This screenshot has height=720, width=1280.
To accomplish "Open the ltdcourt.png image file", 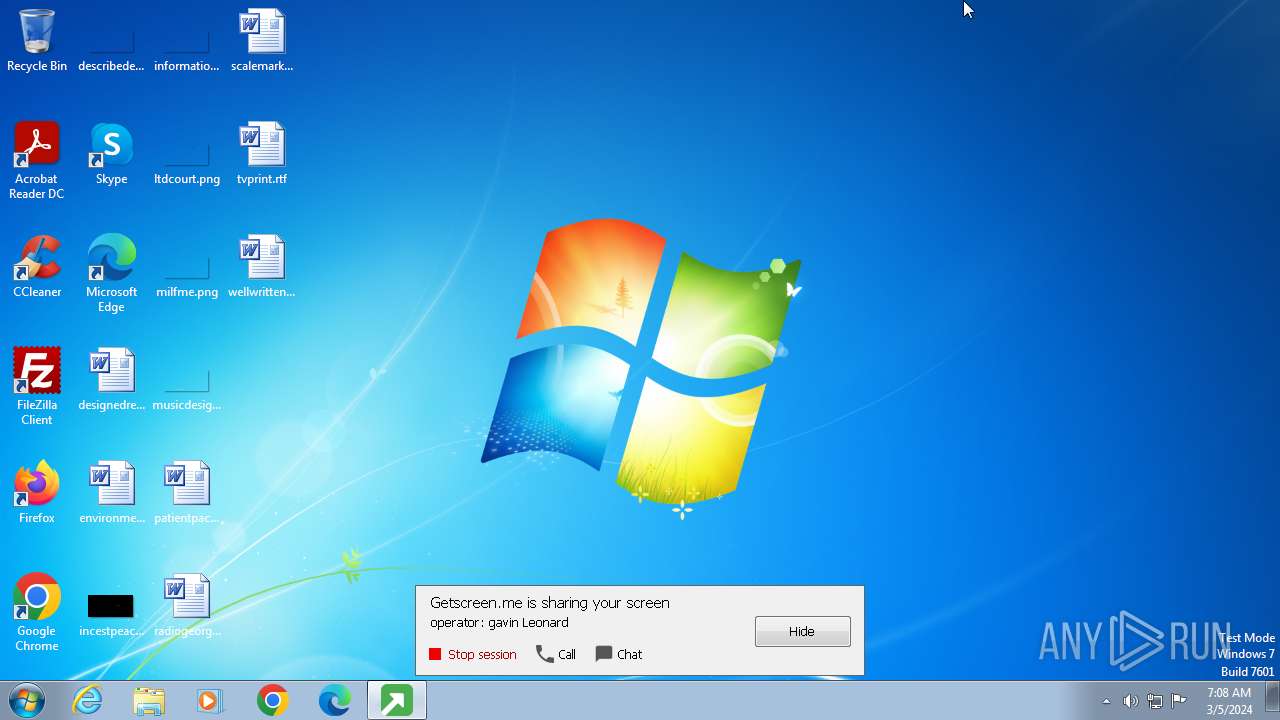I will point(187,155).
